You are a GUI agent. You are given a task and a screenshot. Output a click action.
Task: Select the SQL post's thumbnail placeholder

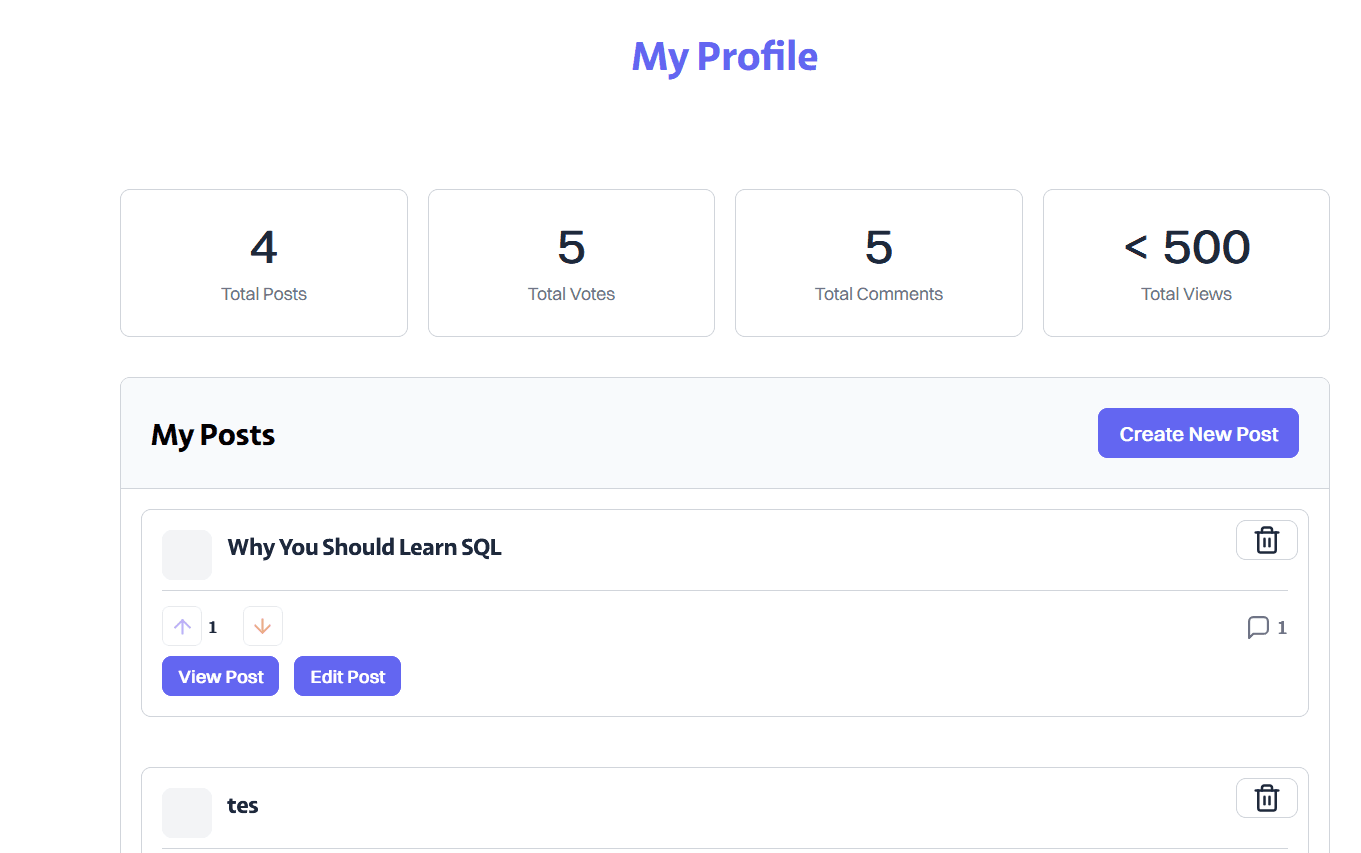(x=187, y=555)
